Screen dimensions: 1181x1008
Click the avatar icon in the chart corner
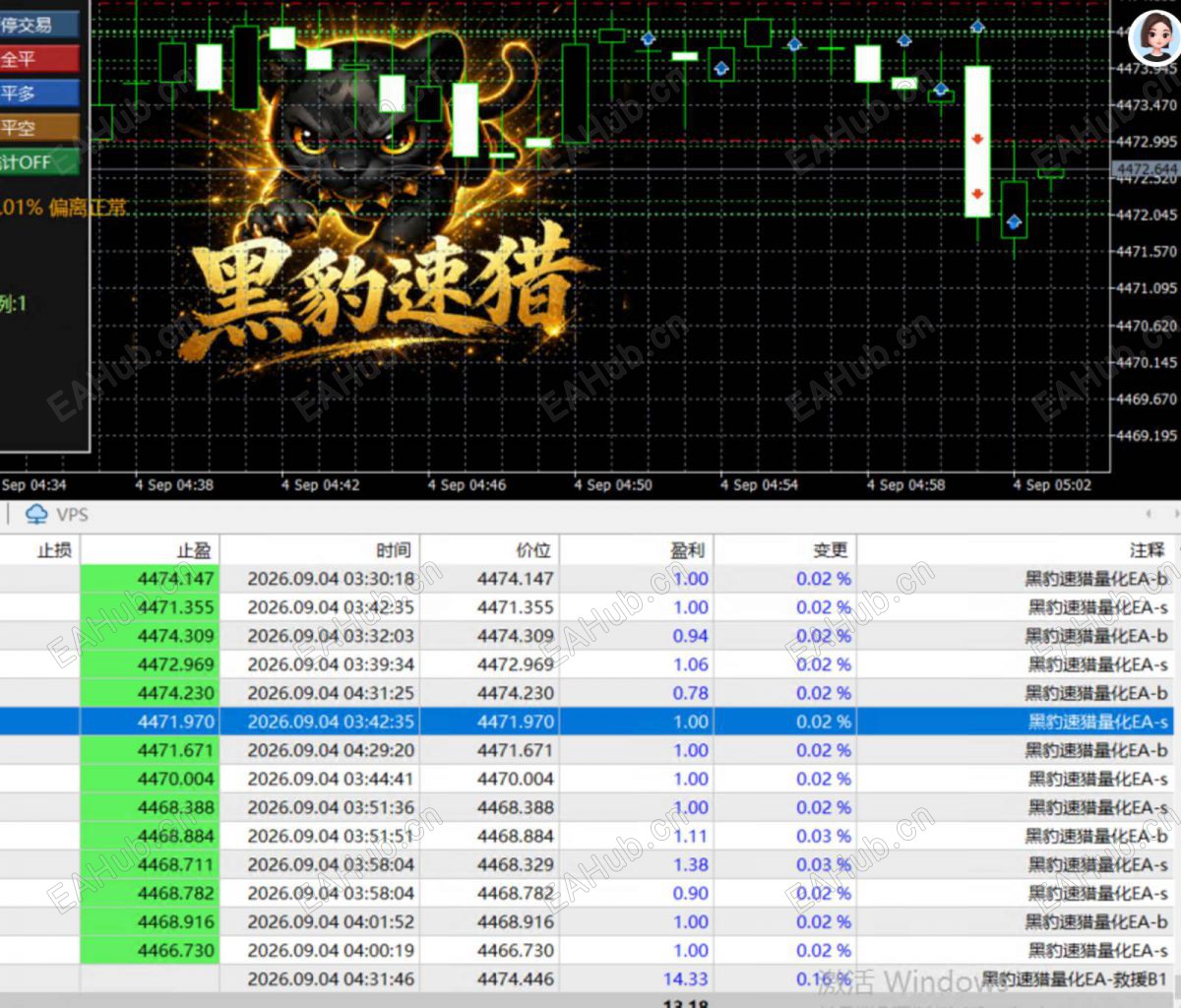coord(1153,38)
